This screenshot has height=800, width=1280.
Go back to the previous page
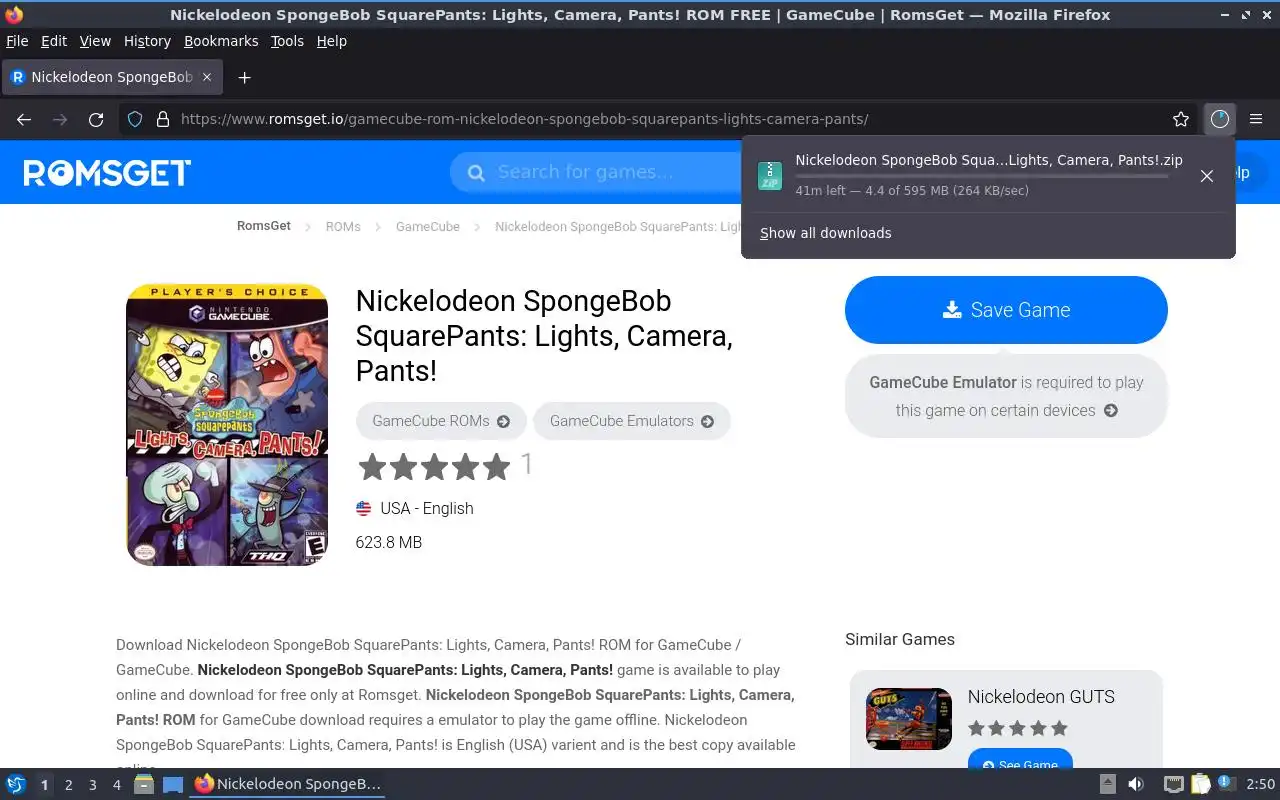point(24,119)
